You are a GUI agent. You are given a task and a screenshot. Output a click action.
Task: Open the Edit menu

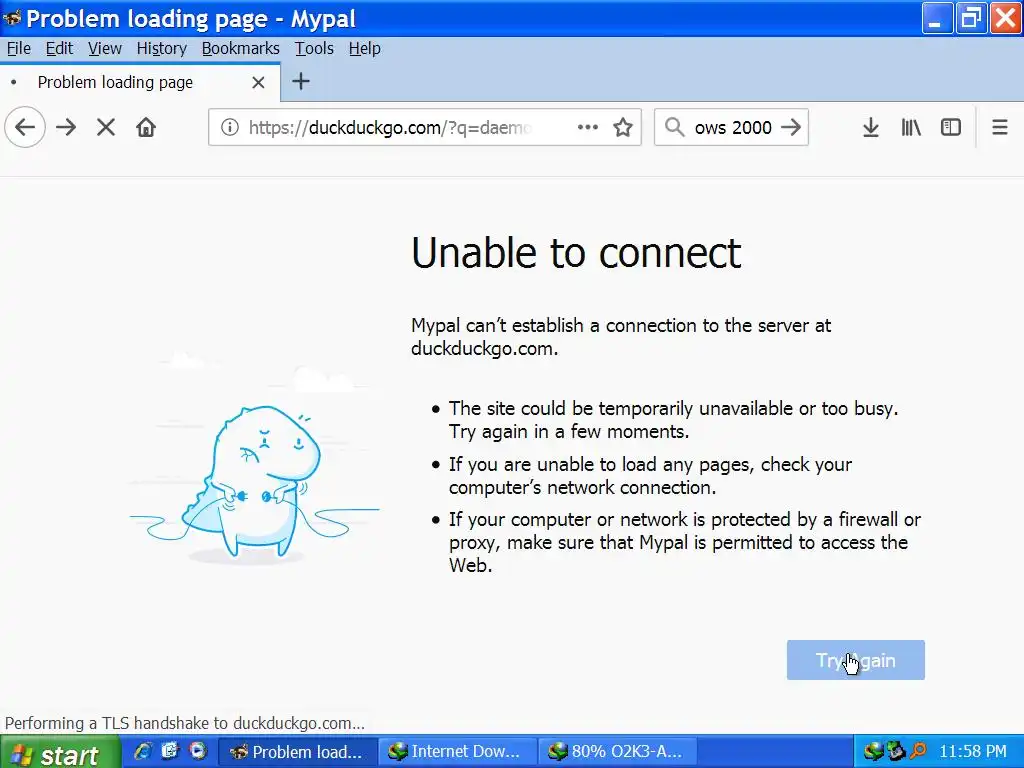59,48
